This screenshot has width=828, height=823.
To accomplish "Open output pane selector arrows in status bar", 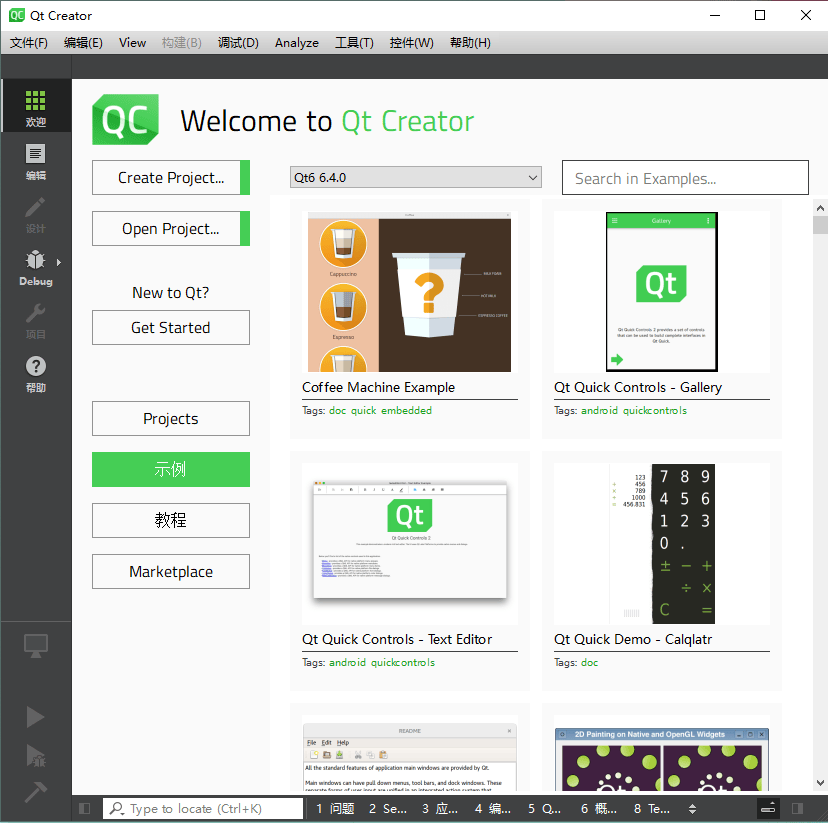I will click(692, 808).
